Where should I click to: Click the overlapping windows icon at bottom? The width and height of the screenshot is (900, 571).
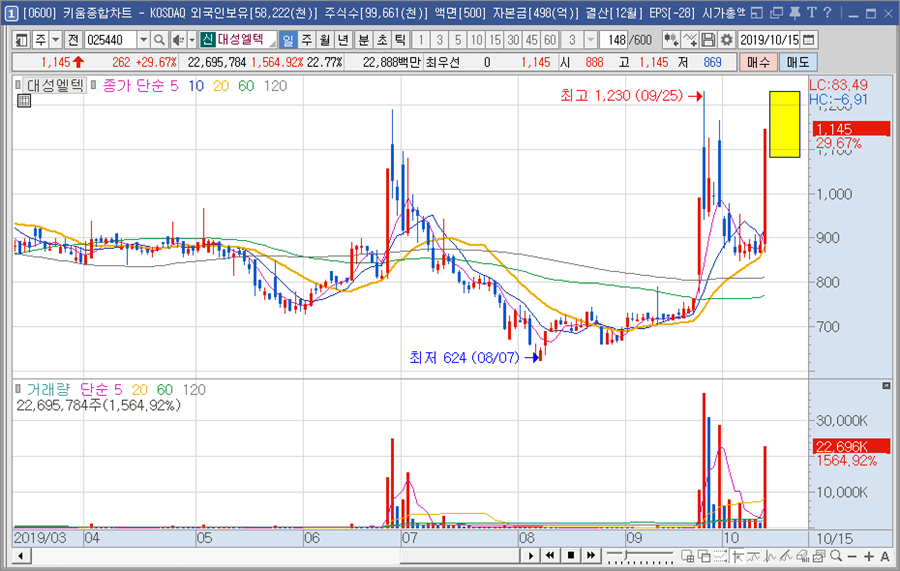pyautogui.click(x=704, y=556)
